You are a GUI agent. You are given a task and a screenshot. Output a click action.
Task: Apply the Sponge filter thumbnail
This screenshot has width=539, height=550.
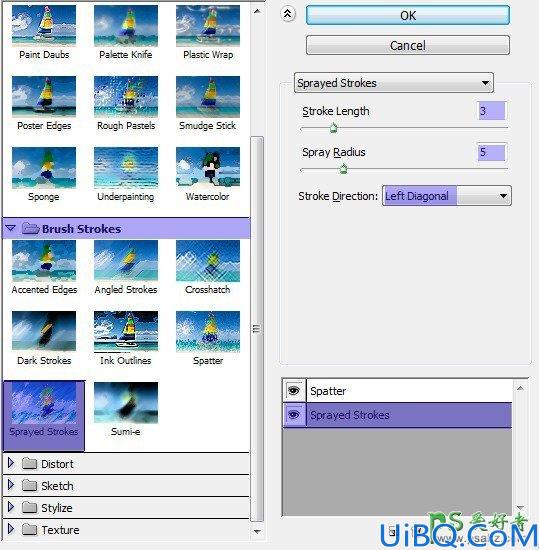(44, 168)
